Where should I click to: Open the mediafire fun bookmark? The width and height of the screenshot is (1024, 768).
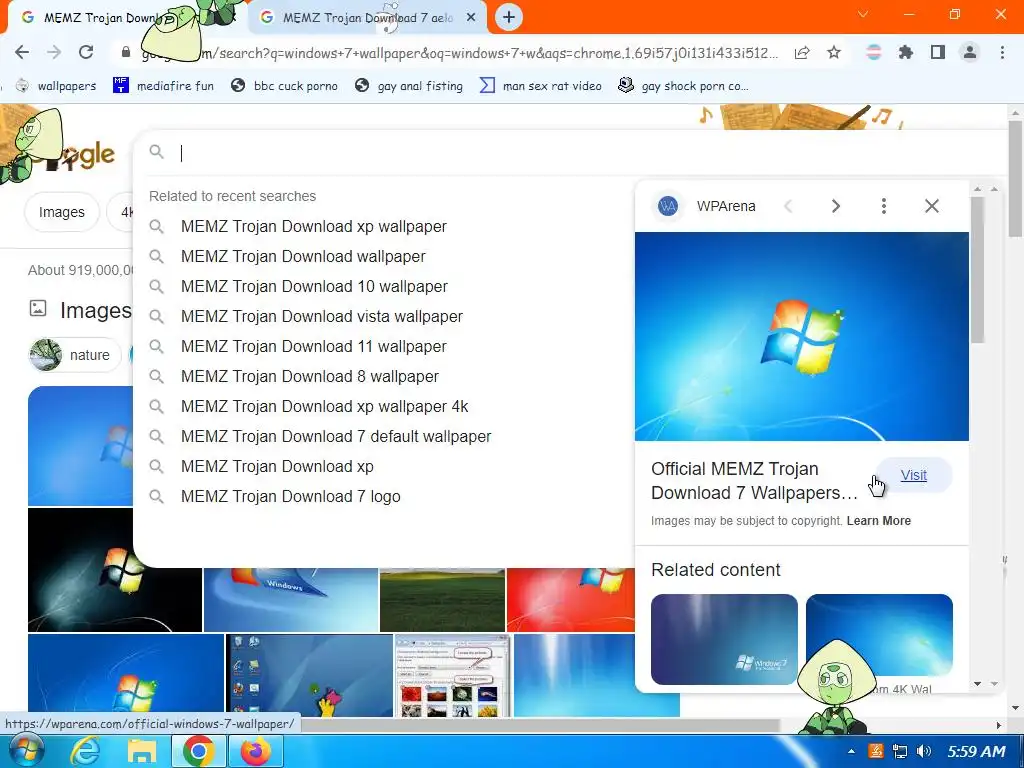click(x=163, y=86)
